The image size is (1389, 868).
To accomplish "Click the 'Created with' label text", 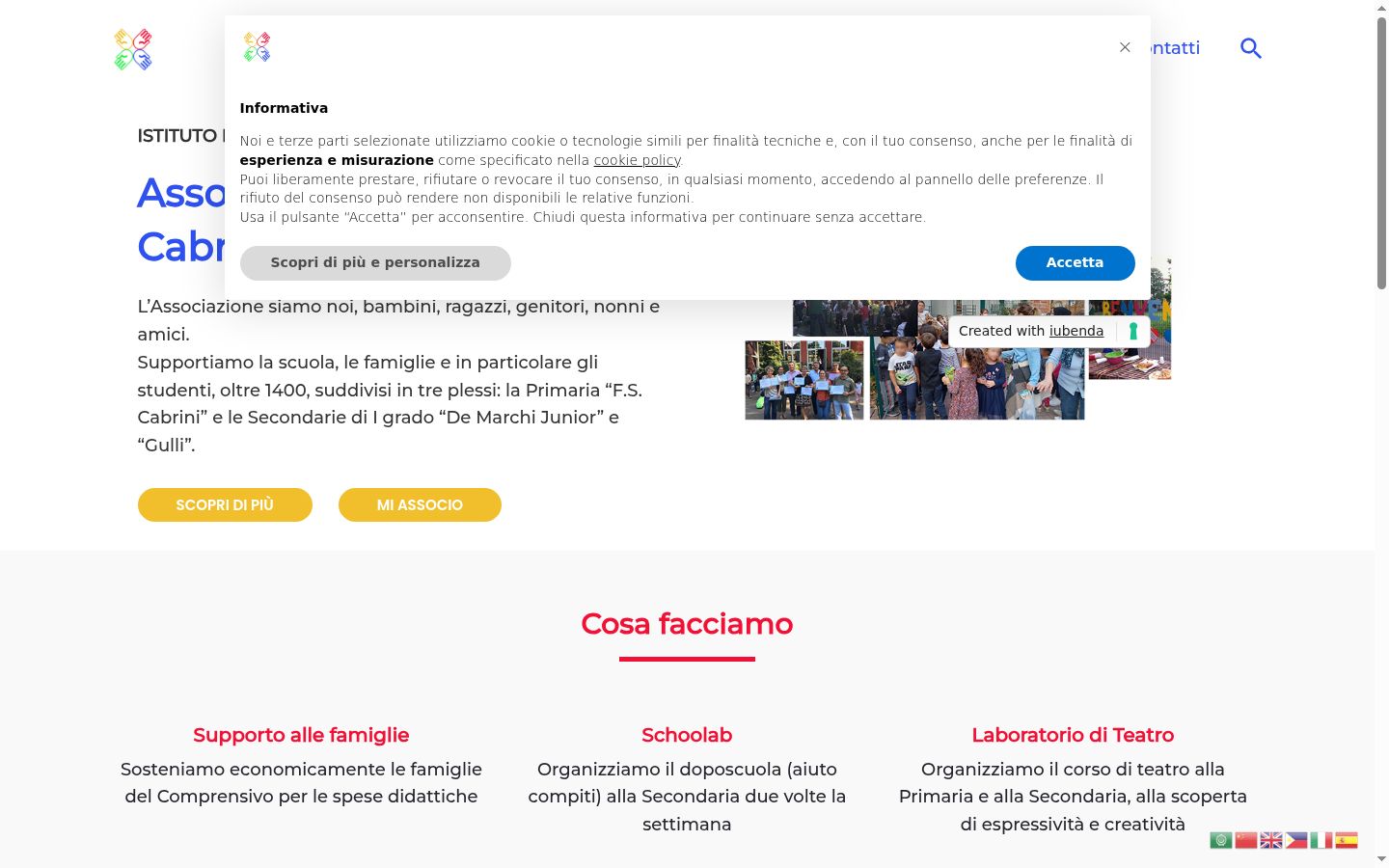I will tap(1001, 331).
